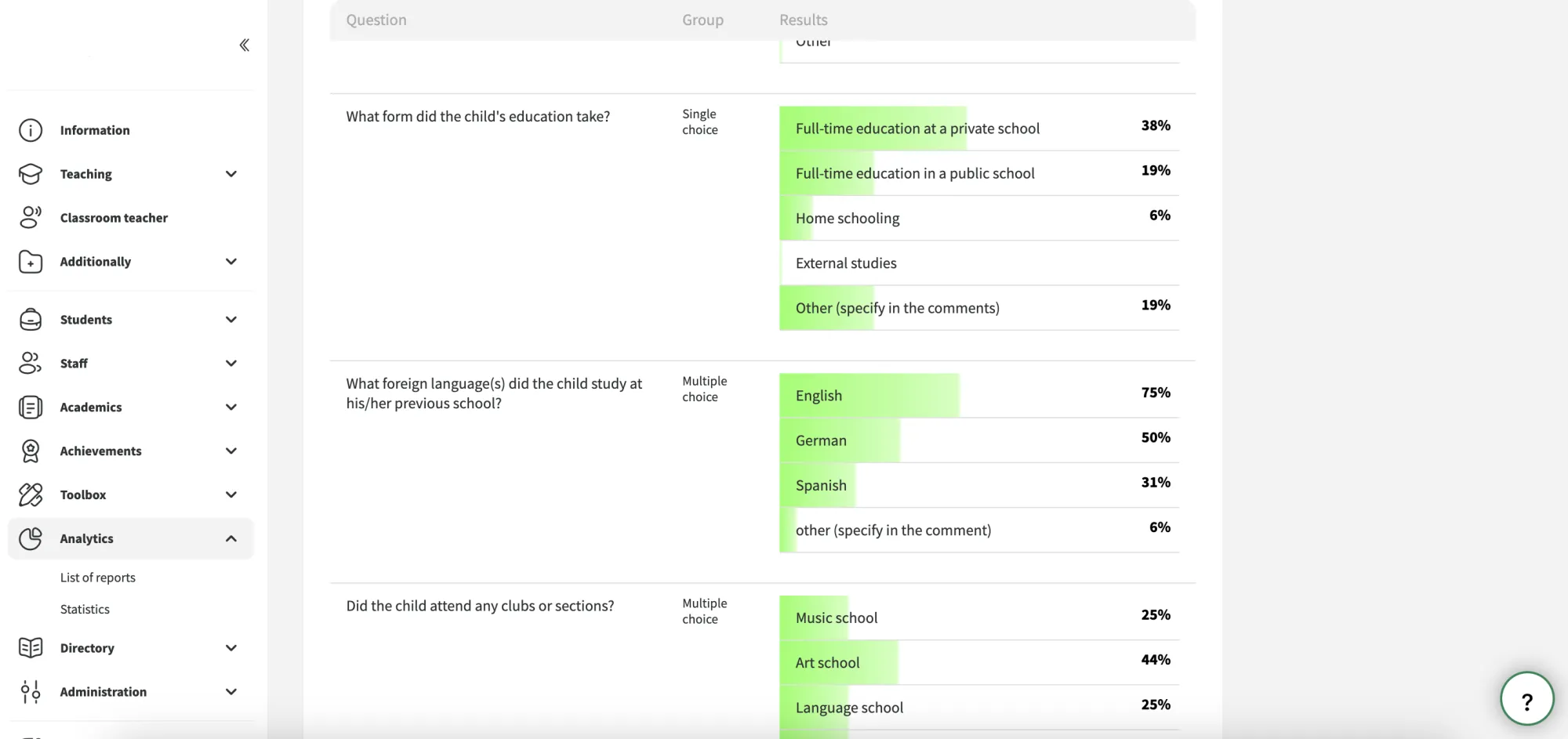Click the Question column header

[376, 20]
